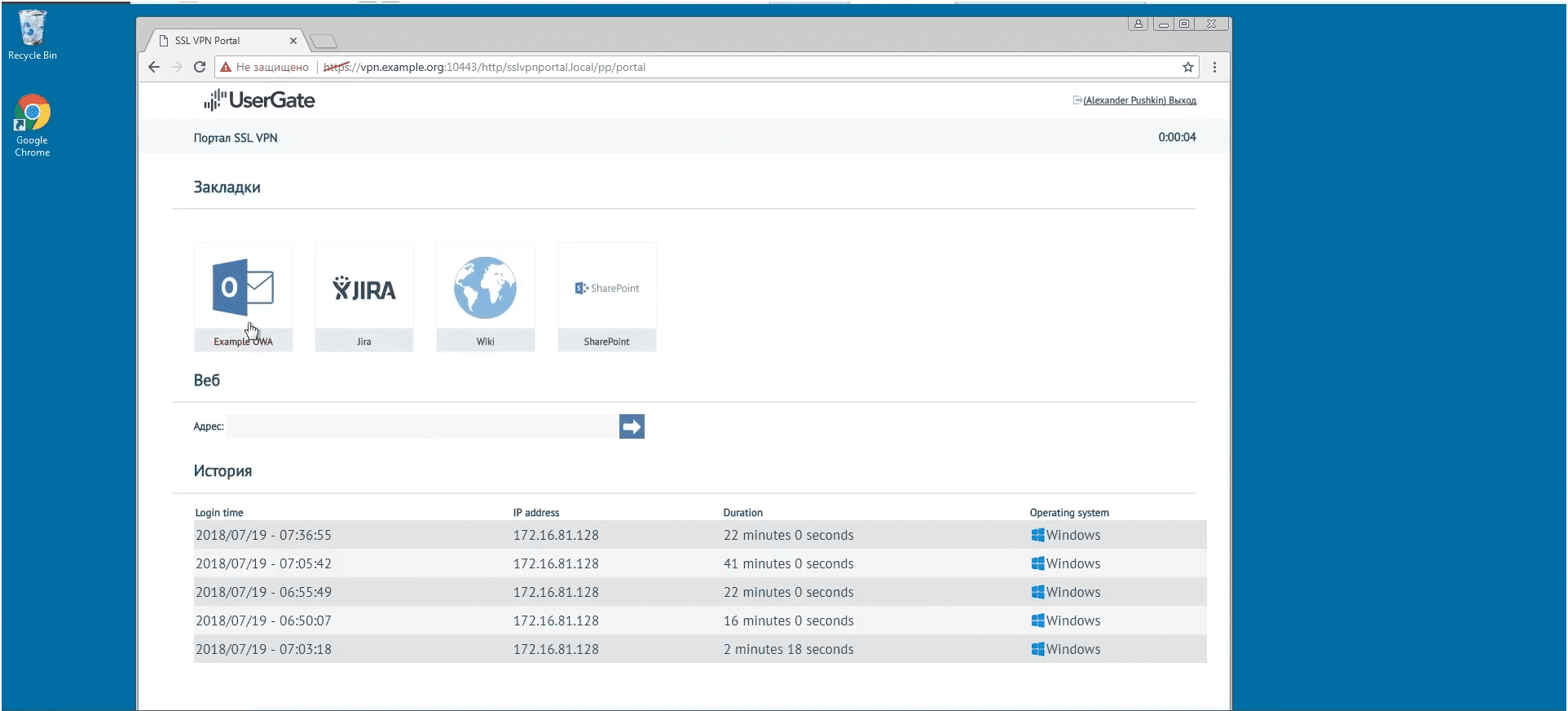Click the Operating system column header
Viewport: 1568px width, 711px height.
click(1069, 513)
